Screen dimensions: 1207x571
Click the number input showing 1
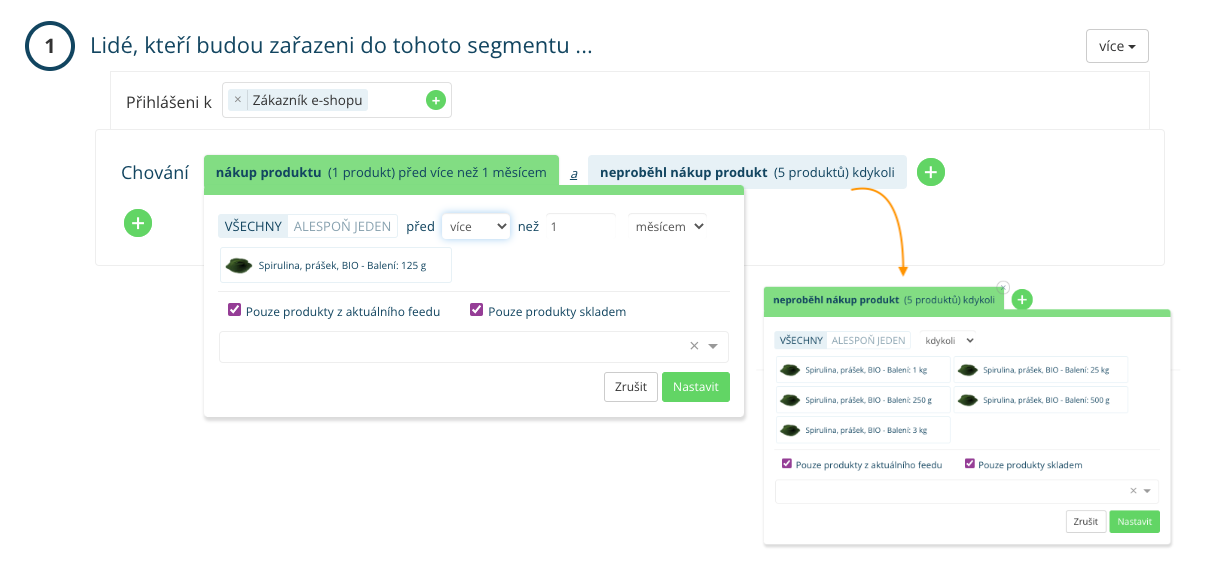click(580, 227)
